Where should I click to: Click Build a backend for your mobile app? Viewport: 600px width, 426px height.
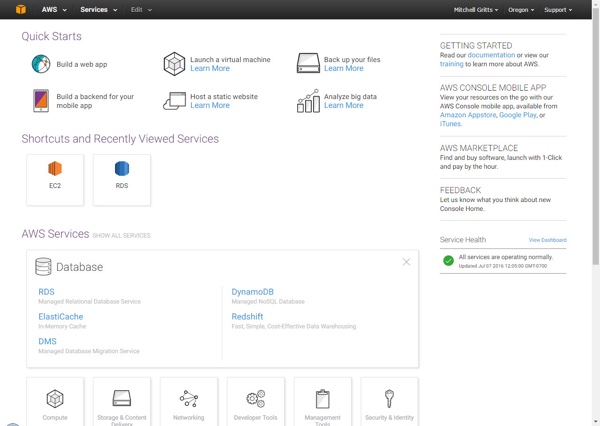[x=95, y=101]
